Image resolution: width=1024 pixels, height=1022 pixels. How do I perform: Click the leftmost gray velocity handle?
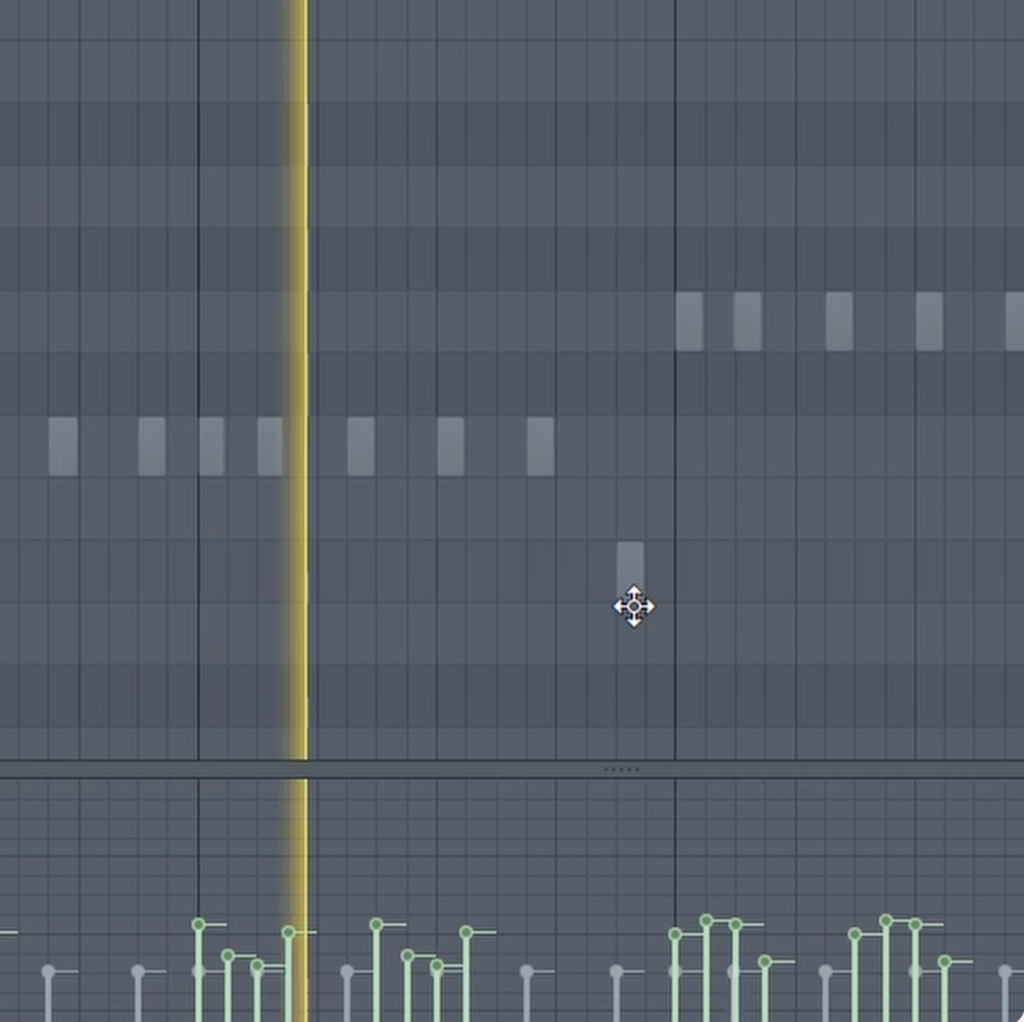[x=48, y=972]
